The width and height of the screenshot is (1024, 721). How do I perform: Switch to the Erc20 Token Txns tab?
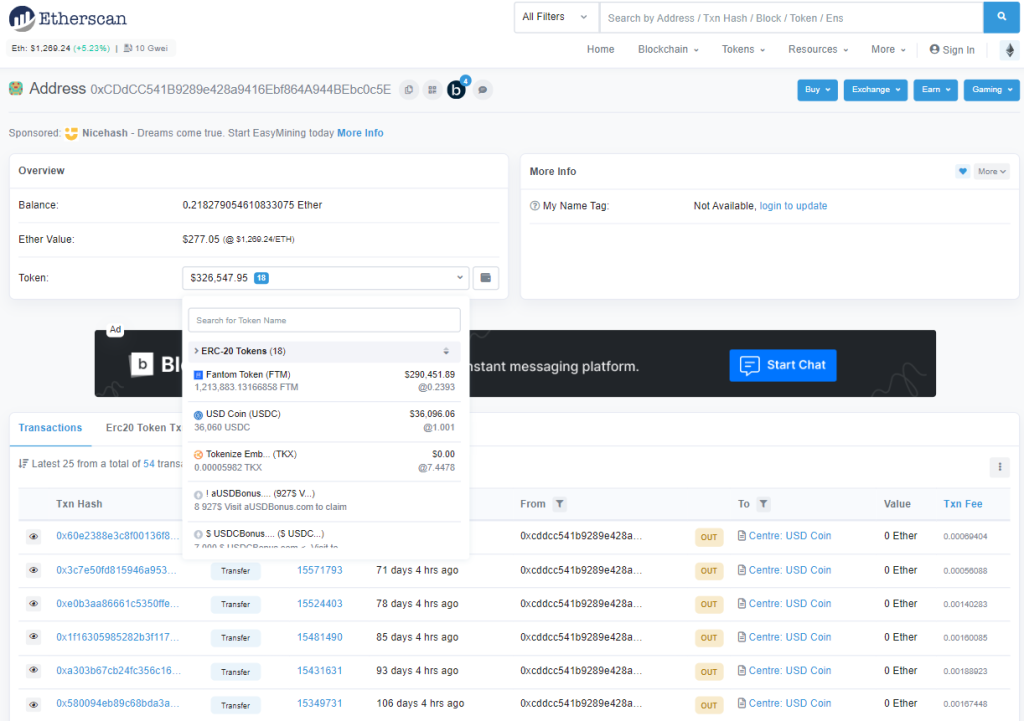[x=144, y=428]
